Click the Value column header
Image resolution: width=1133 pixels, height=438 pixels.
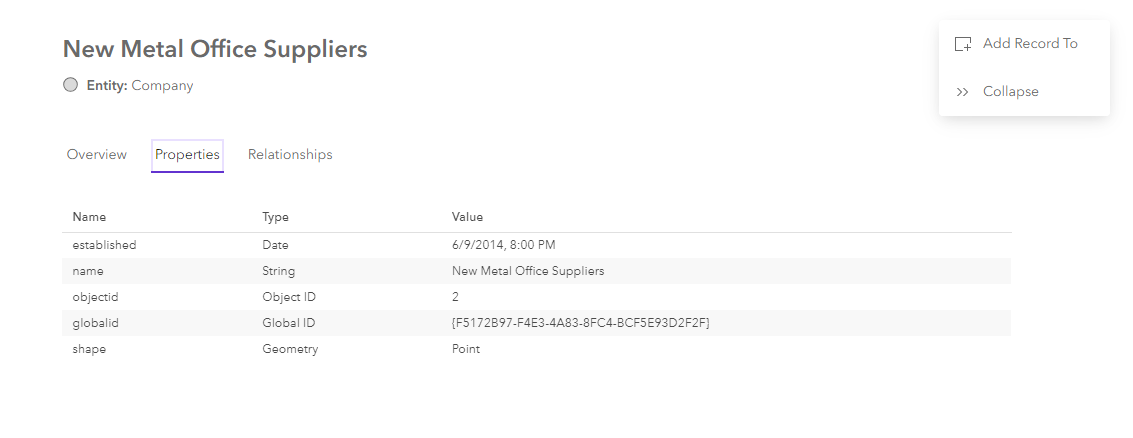tap(467, 217)
